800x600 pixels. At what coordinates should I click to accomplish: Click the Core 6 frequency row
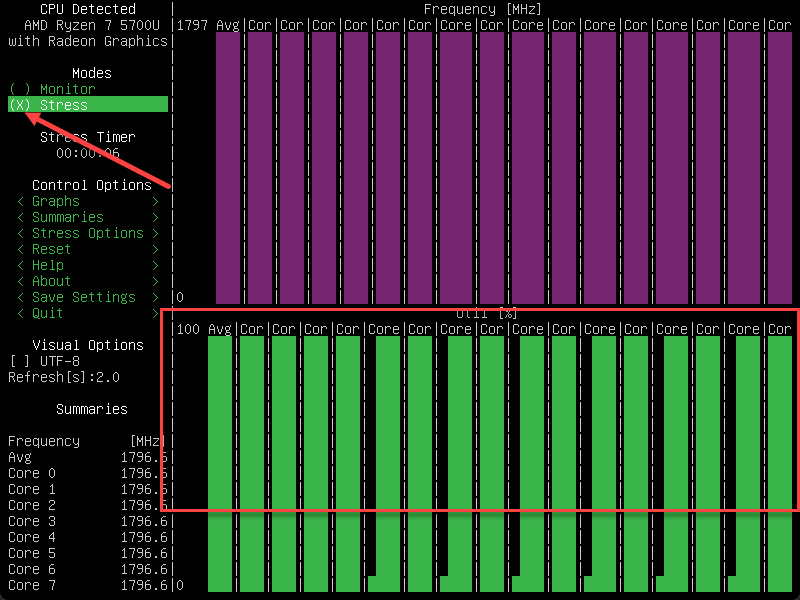click(x=88, y=569)
